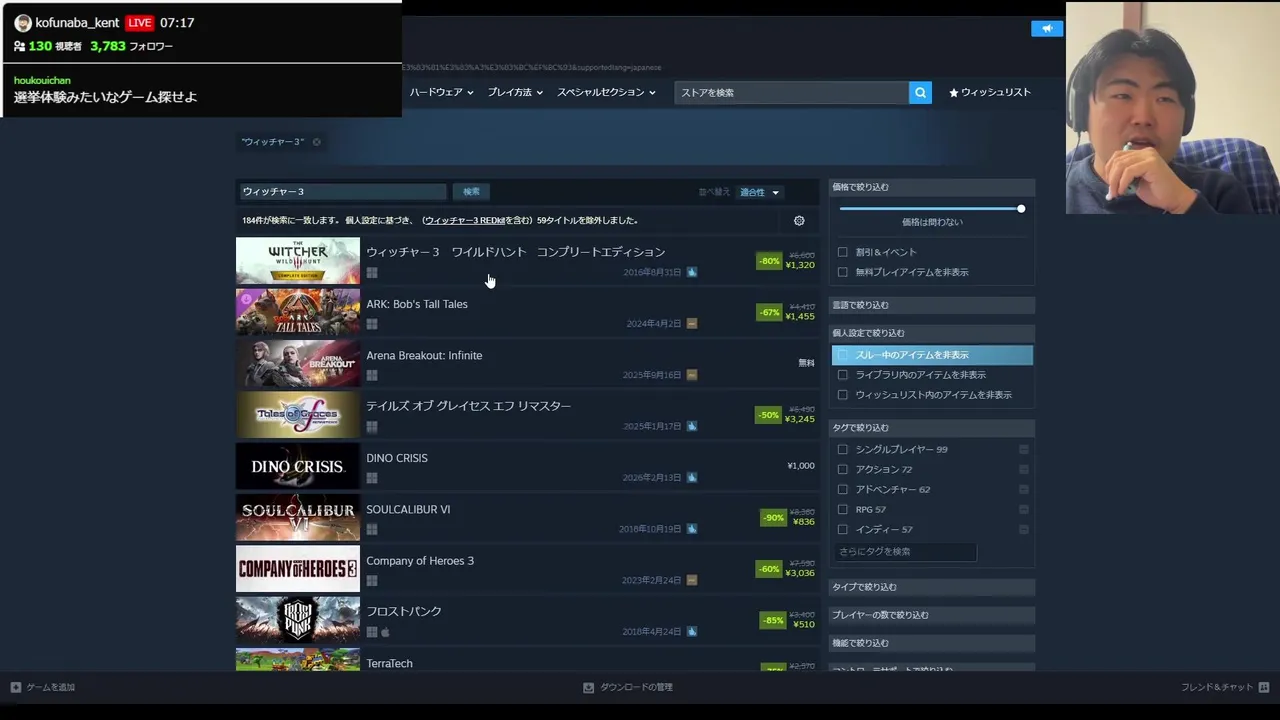Remove the "ウィッチャー3" search tag chip

[x=316, y=142]
